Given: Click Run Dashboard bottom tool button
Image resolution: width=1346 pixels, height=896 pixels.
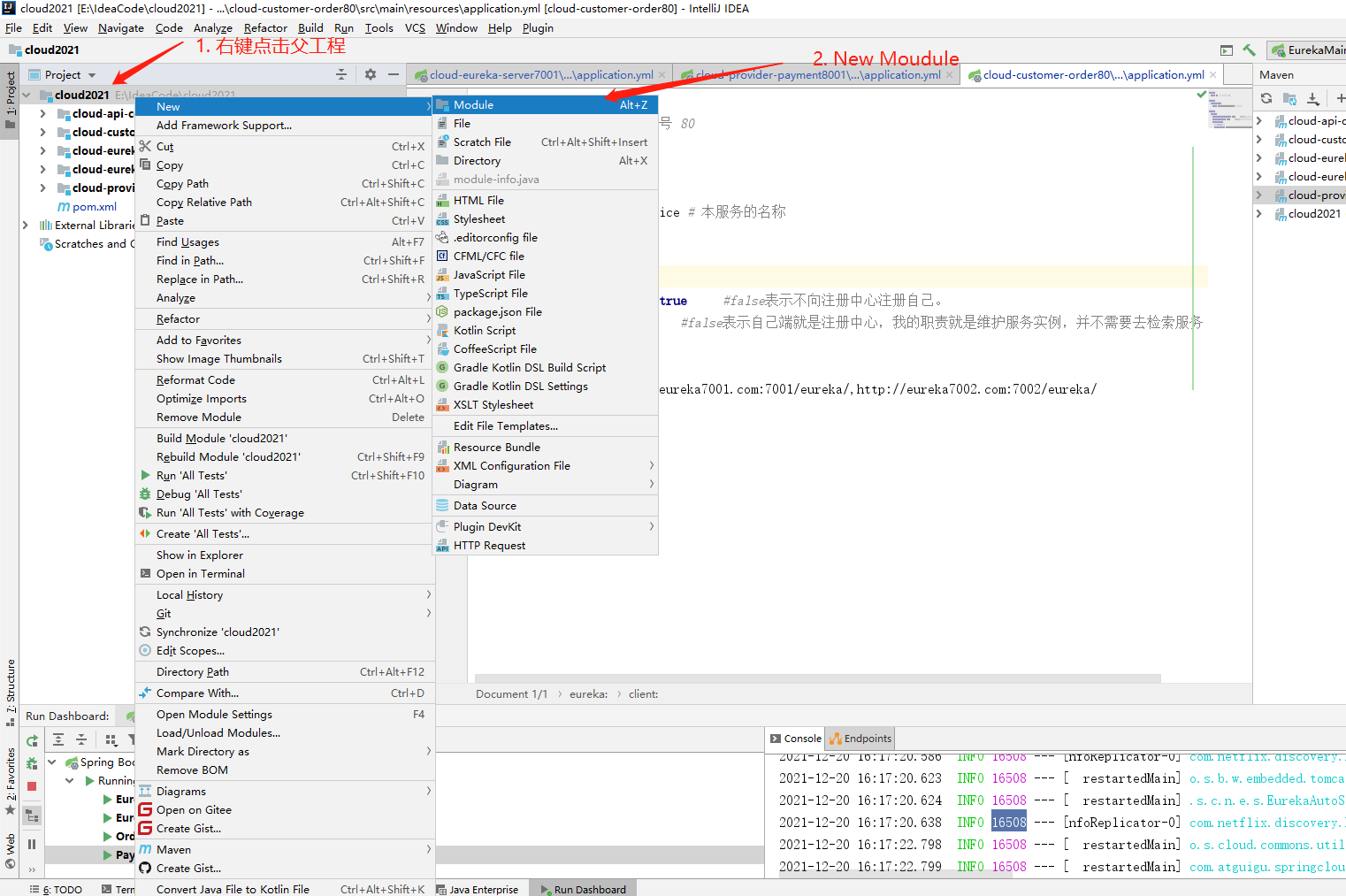Looking at the screenshot, I should [584, 889].
